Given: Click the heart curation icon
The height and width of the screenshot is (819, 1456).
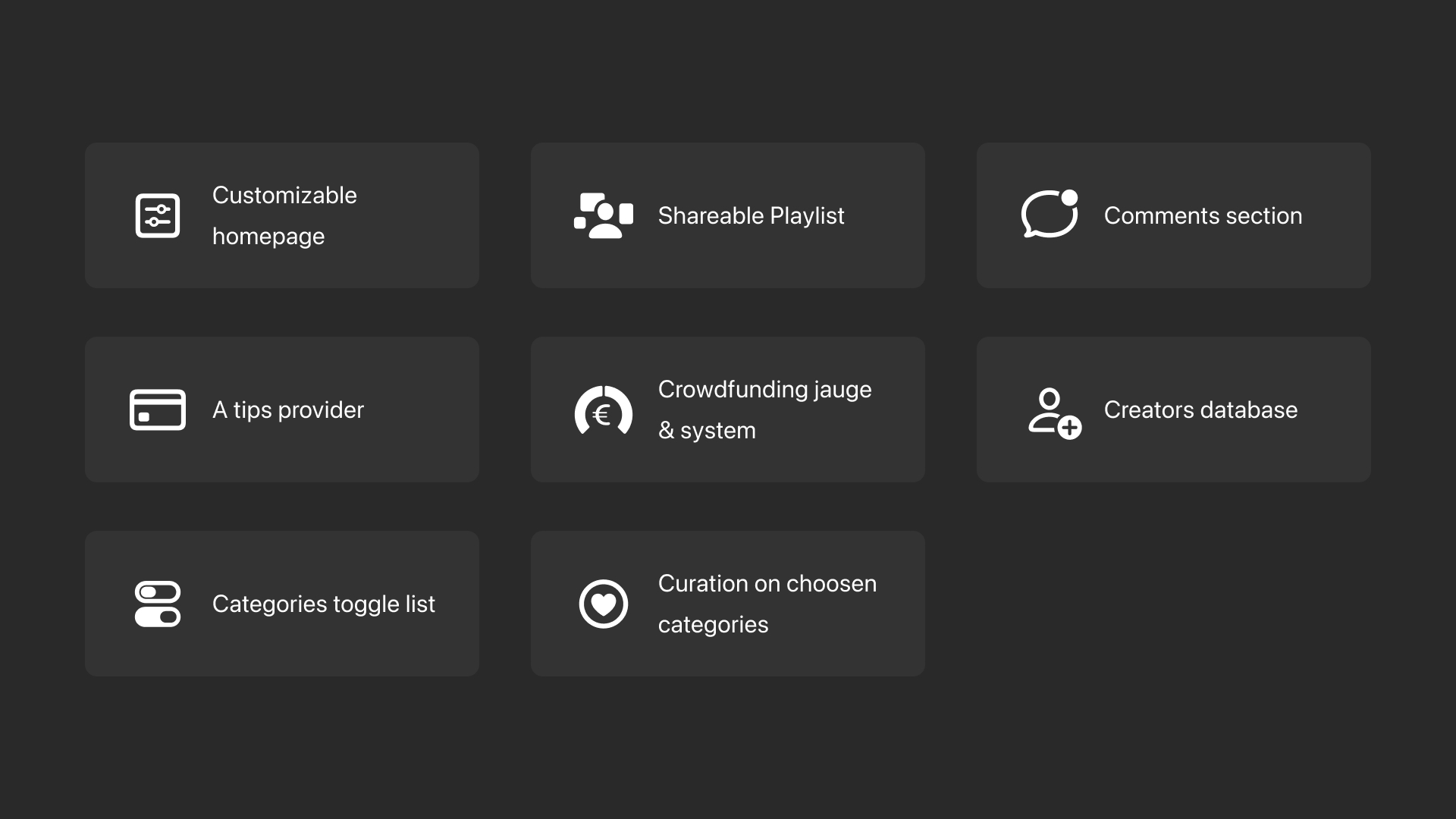Looking at the screenshot, I should click(604, 604).
